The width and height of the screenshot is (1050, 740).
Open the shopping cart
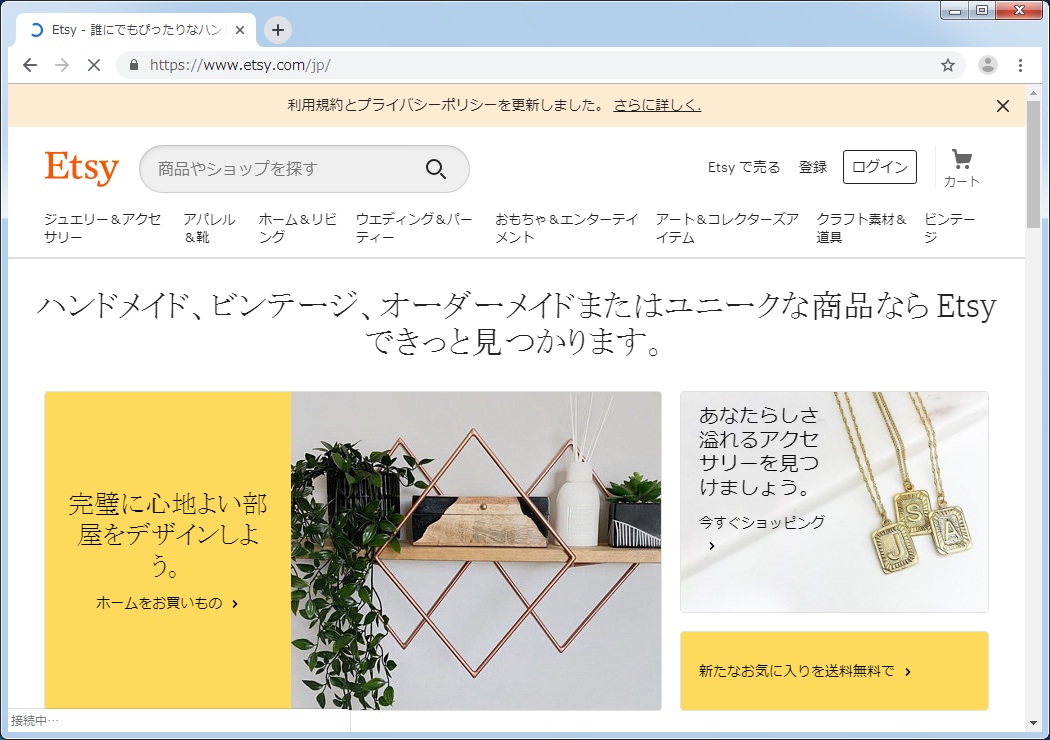tap(961, 167)
